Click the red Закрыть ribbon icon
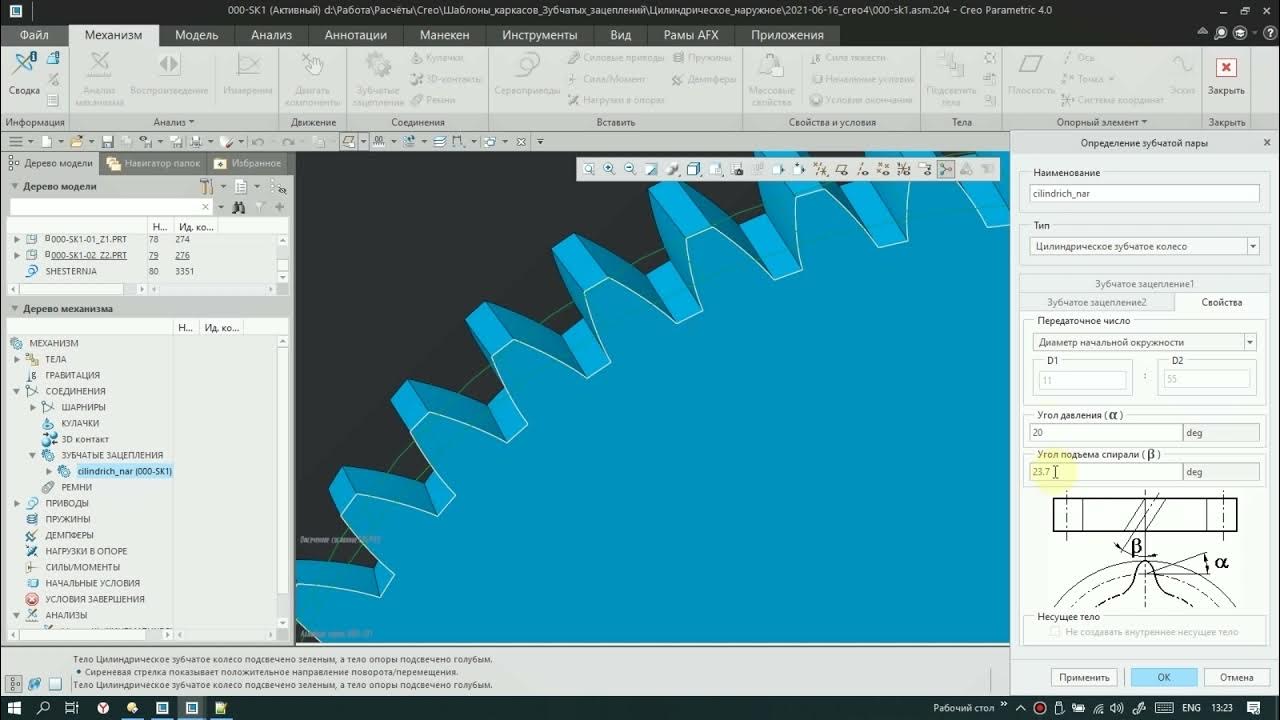This screenshot has width=1280, height=720. coord(1226,67)
